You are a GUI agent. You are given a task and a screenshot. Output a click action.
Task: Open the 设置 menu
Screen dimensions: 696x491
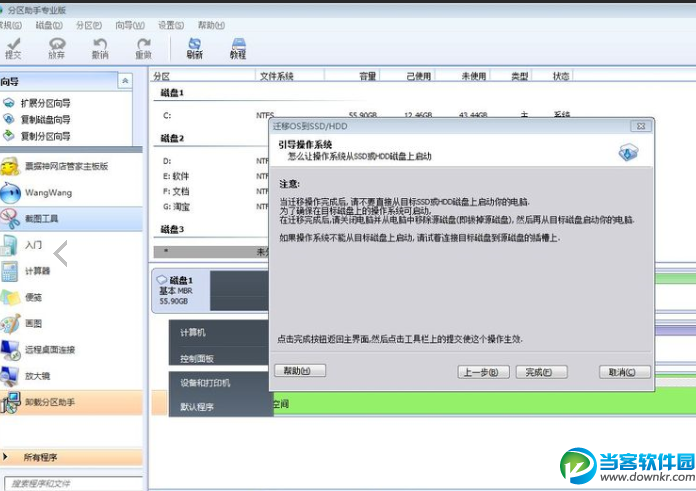pyautogui.click(x=171, y=25)
